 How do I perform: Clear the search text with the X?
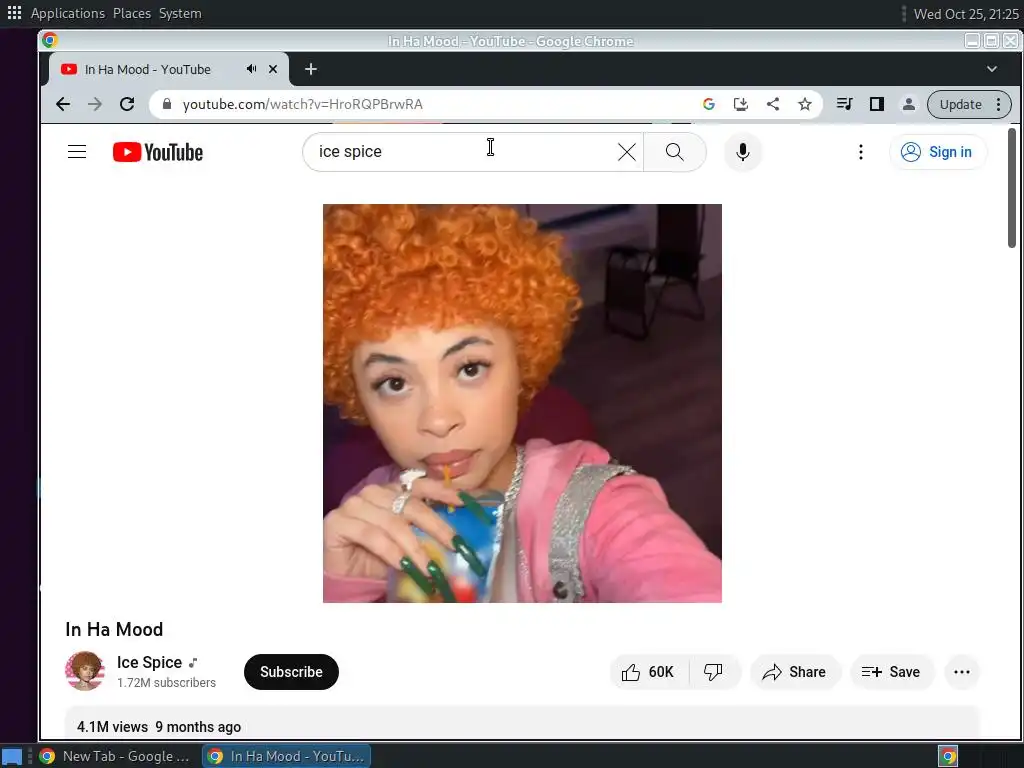pyautogui.click(x=626, y=152)
